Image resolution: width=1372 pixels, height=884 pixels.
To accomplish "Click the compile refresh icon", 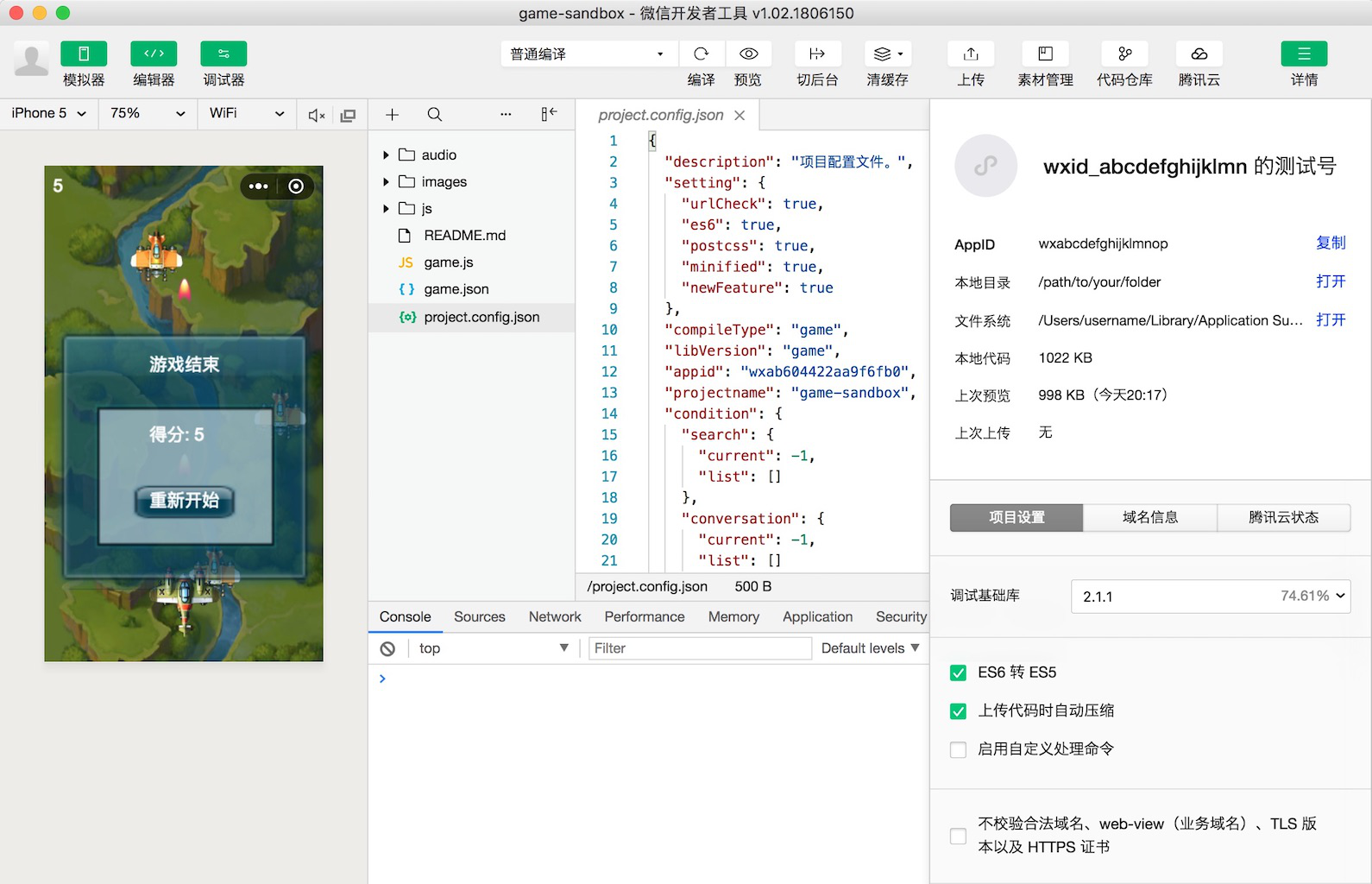I will click(x=701, y=54).
